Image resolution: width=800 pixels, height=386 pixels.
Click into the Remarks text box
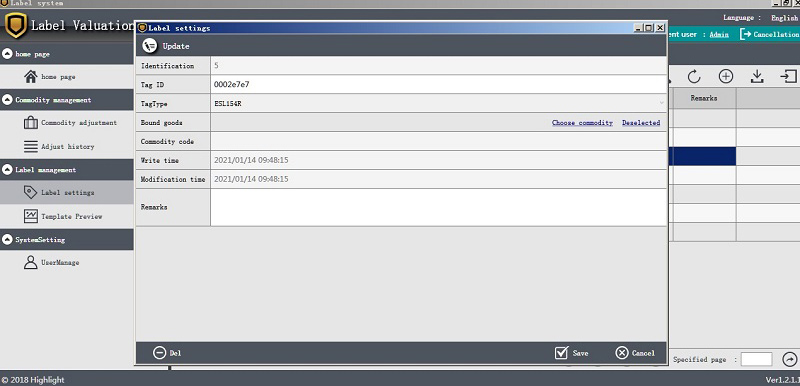click(438, 207)
